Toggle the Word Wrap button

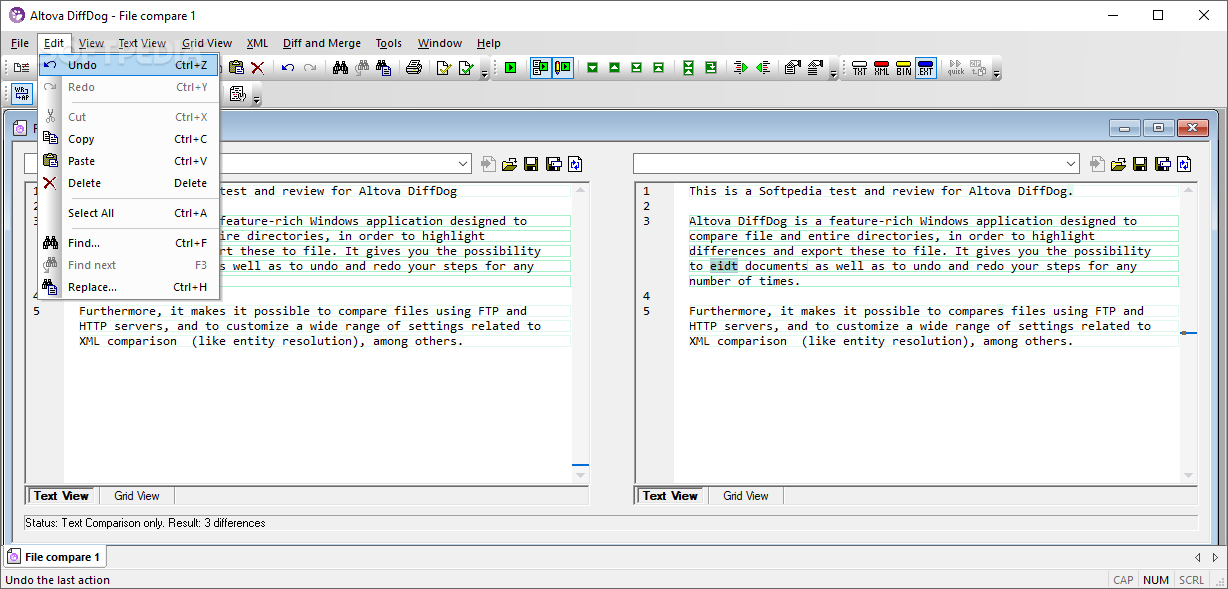[x=21, y=94]
